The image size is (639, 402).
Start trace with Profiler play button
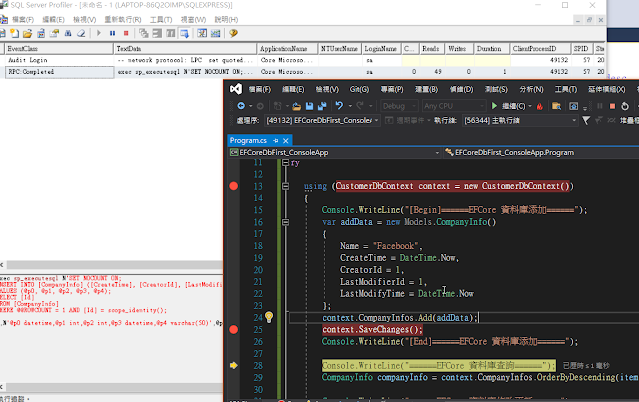(x=99, y=33)
